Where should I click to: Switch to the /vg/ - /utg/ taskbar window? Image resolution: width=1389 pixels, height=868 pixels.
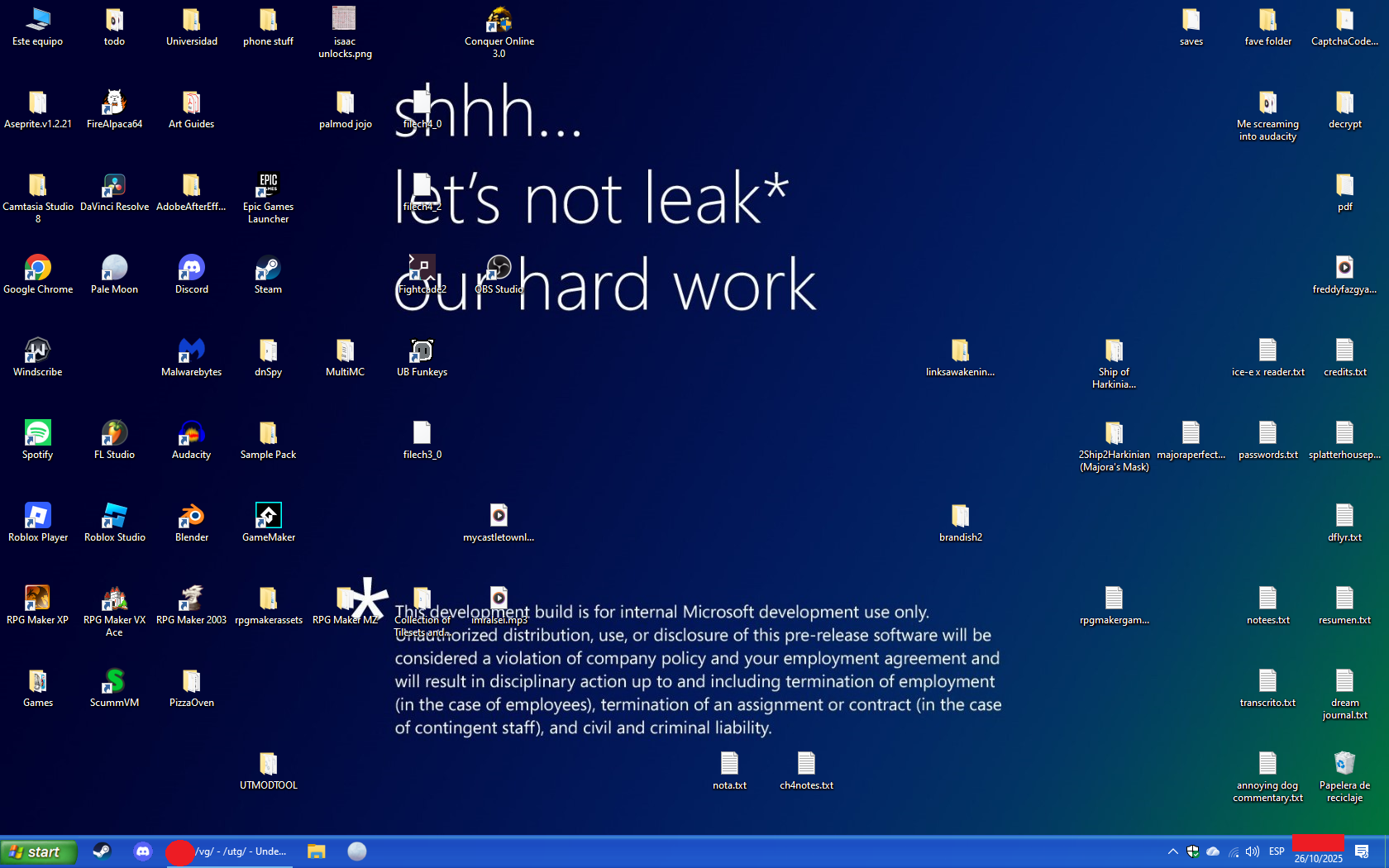coord(229,851)
